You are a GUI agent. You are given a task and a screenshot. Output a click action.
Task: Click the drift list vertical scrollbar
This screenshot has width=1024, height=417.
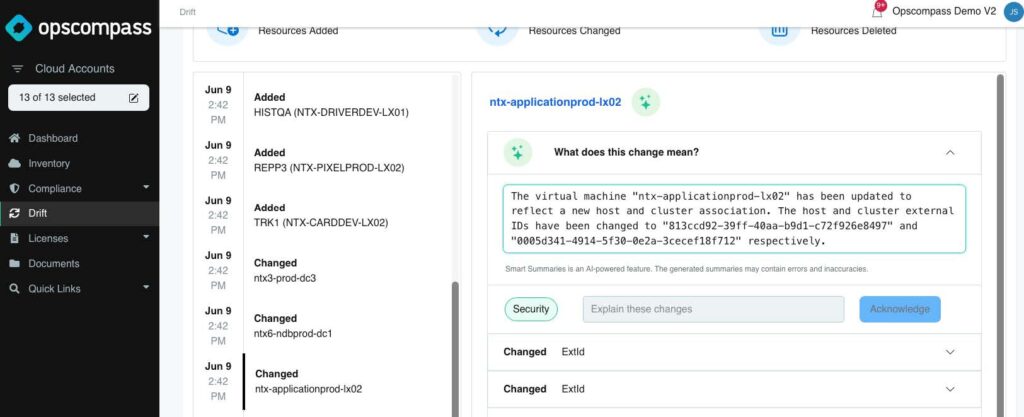(455, 340)
